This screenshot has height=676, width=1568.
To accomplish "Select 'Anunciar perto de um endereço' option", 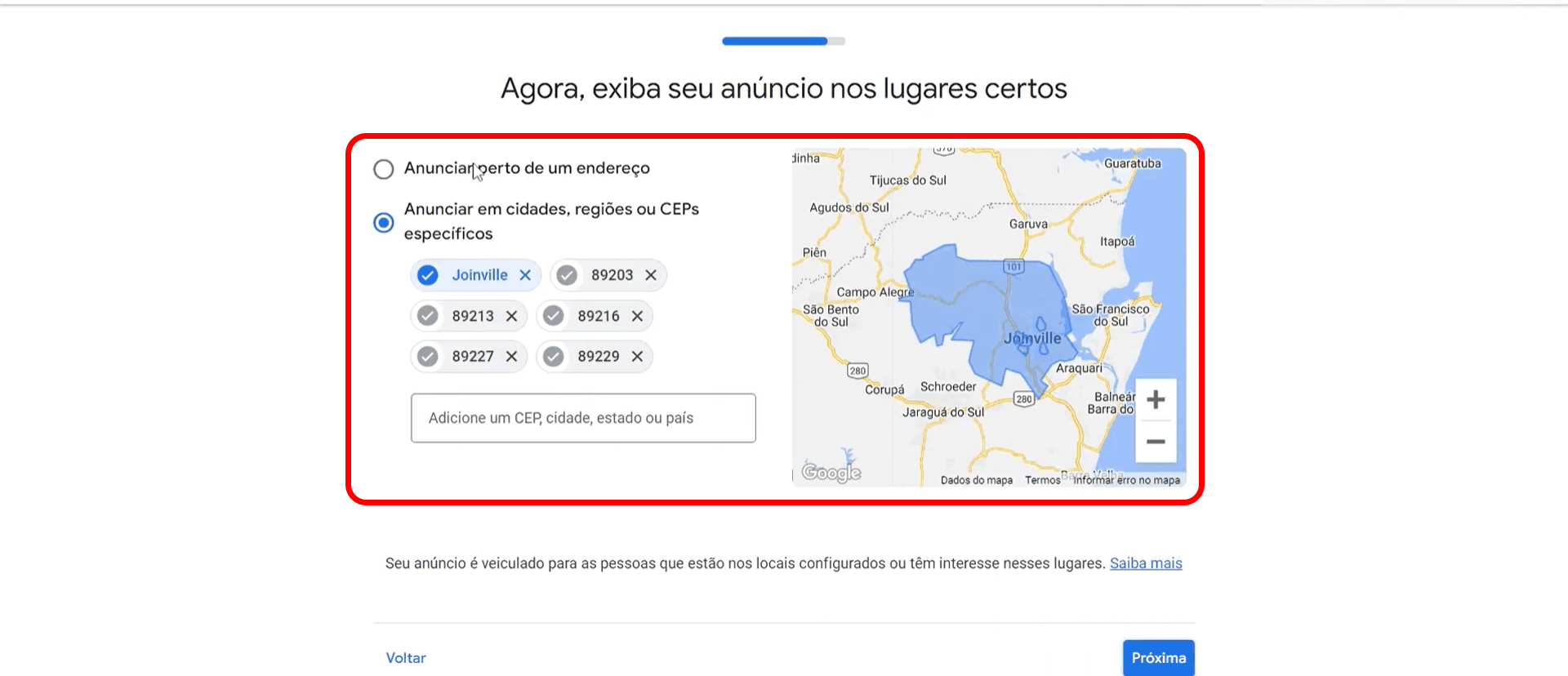I will pos(384,169).
